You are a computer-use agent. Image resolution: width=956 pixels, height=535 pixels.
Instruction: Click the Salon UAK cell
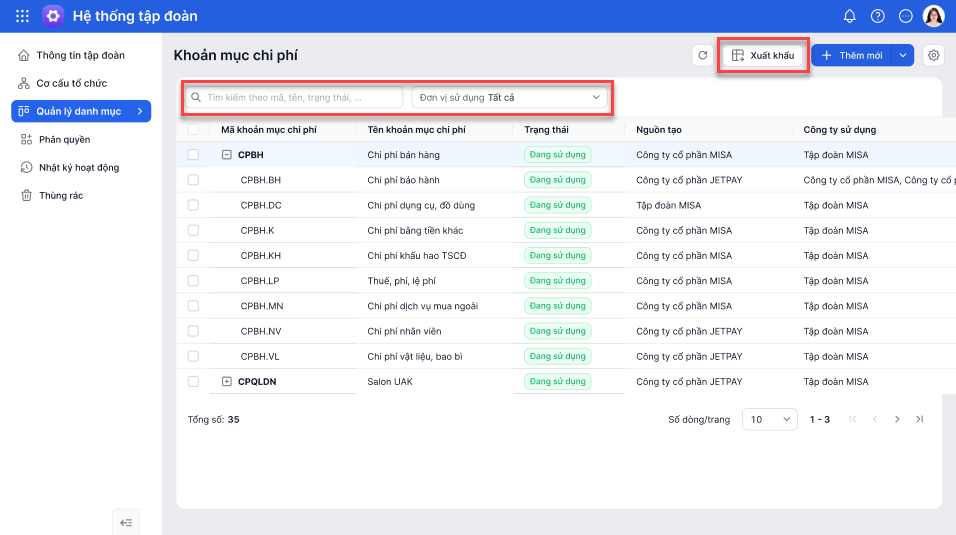click(390, 381)
